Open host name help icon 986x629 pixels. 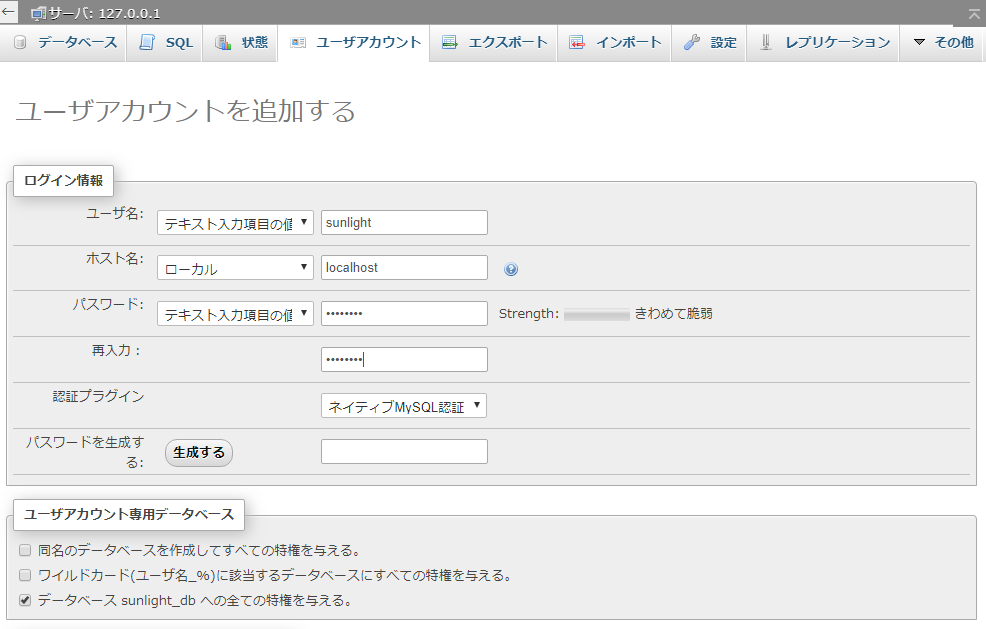pos(511,269)
